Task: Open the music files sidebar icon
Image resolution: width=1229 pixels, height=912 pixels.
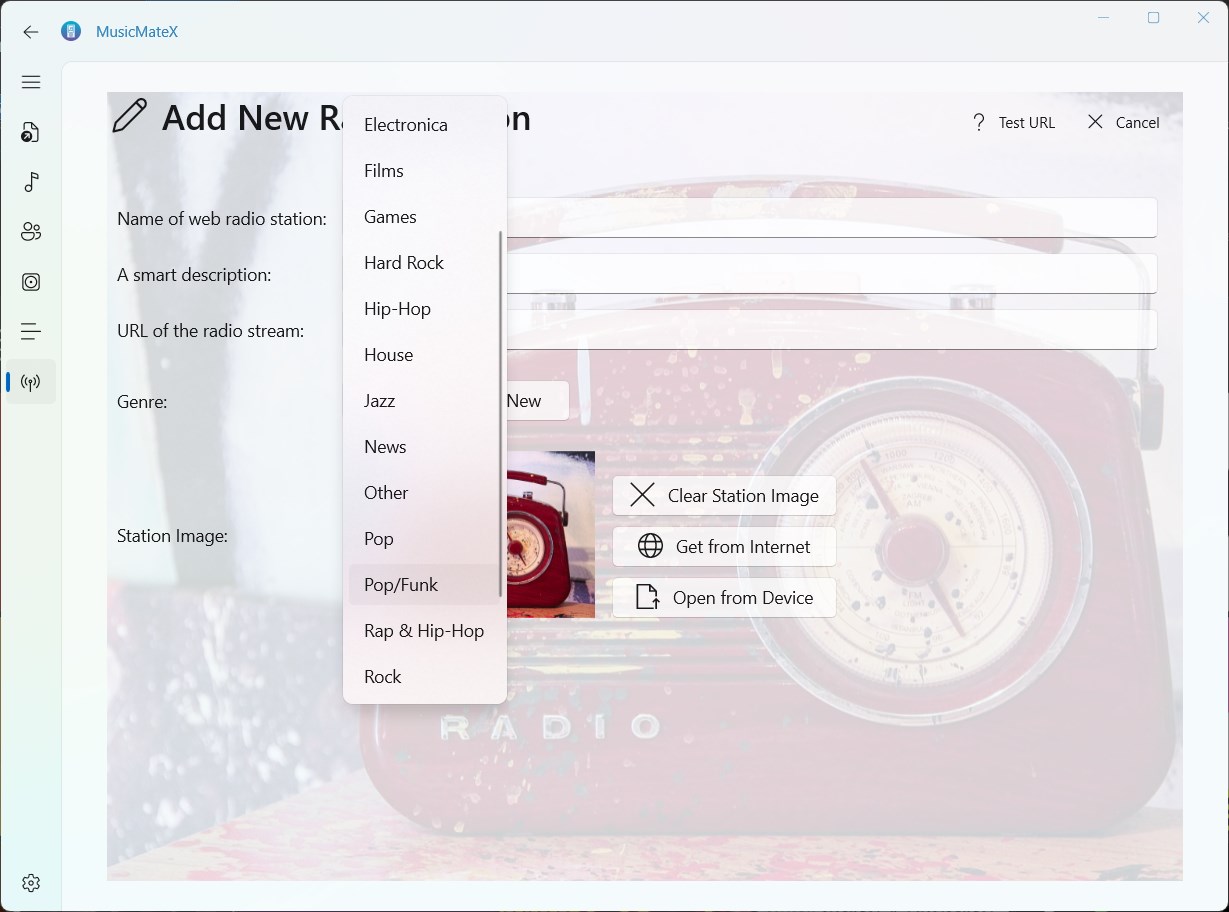Action: (x=31, y=132)
